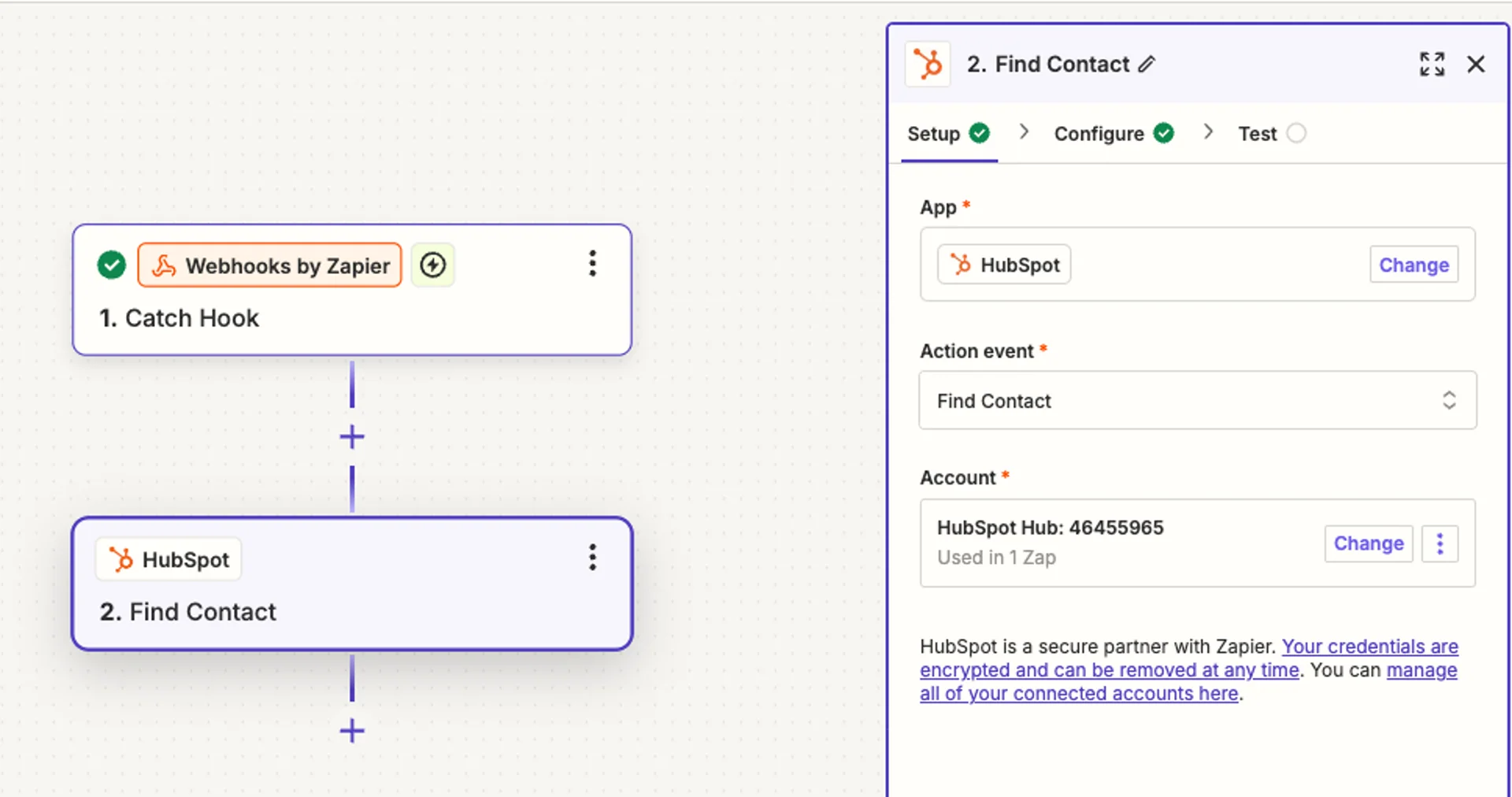Close the Find Contact panel
This screenshot has width=1512, height=797.
1476,65
